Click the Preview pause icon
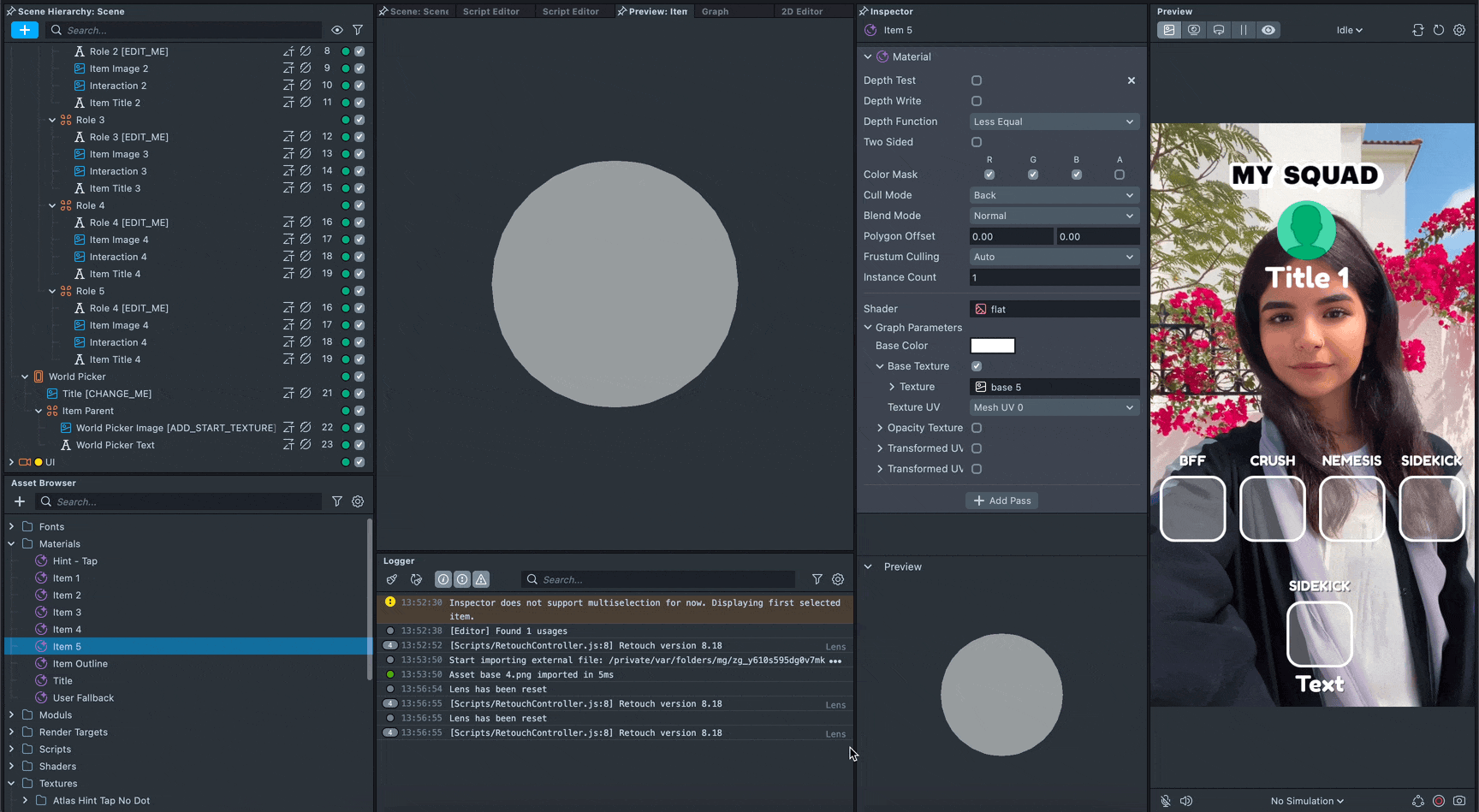The height and width of the screenshot is (812, 1479). (x=1244, y=30)
